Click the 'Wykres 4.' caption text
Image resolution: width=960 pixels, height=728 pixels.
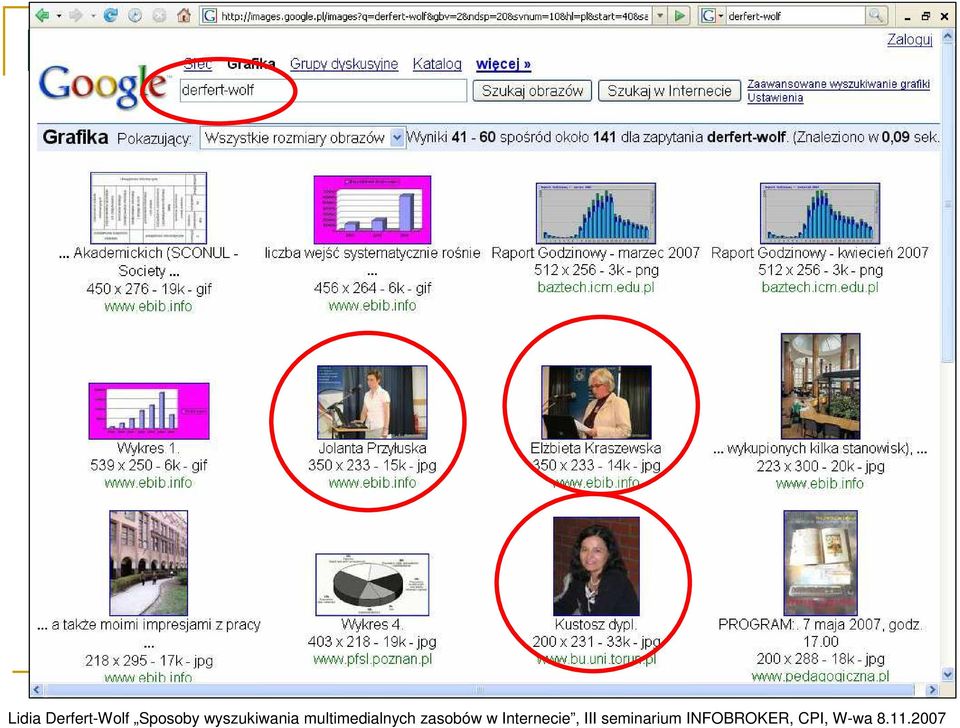click(372, 625)
